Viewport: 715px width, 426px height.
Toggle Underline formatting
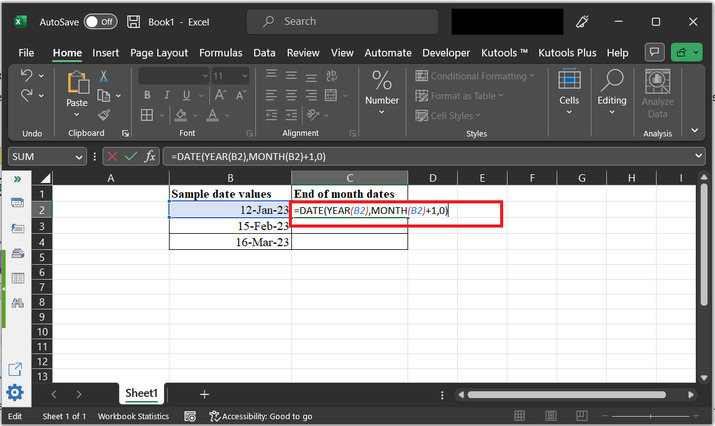coord(187,95)
